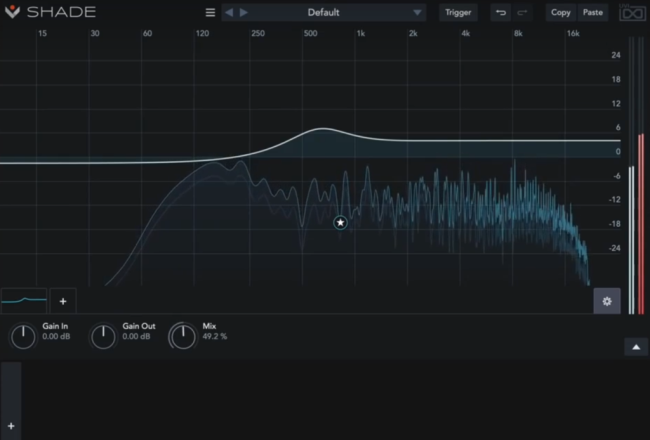Select the filter band shape thumbnail
This screenshot has height=440, width=650.
coord(24,299)
